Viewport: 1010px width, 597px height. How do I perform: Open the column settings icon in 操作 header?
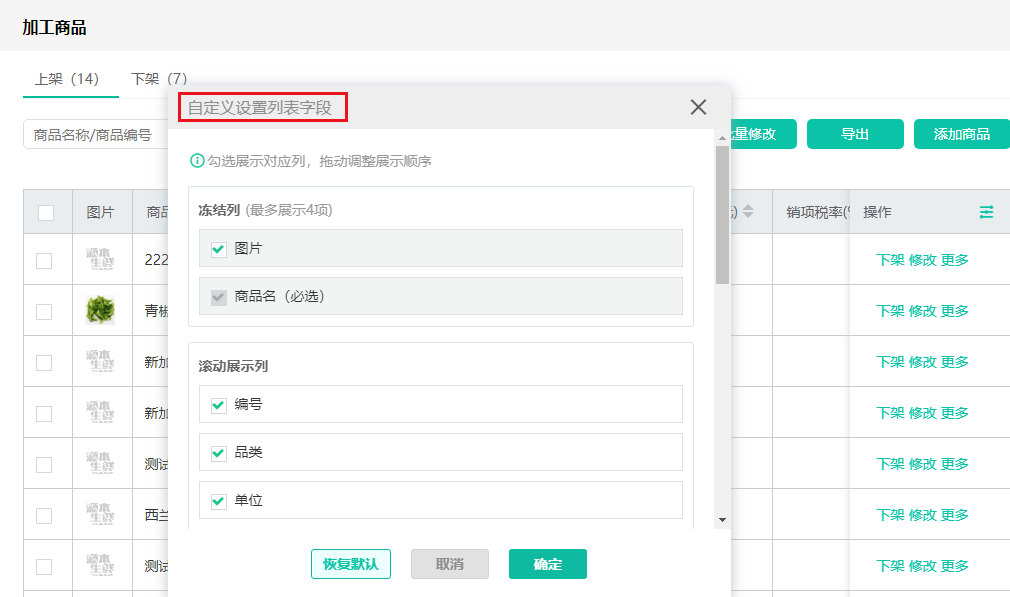point(987,212)
